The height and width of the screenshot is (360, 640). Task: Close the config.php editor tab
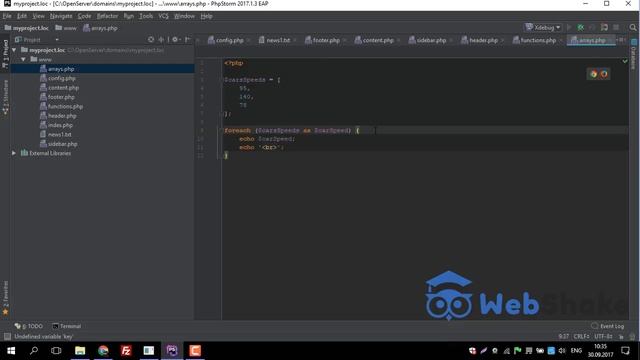248,40
